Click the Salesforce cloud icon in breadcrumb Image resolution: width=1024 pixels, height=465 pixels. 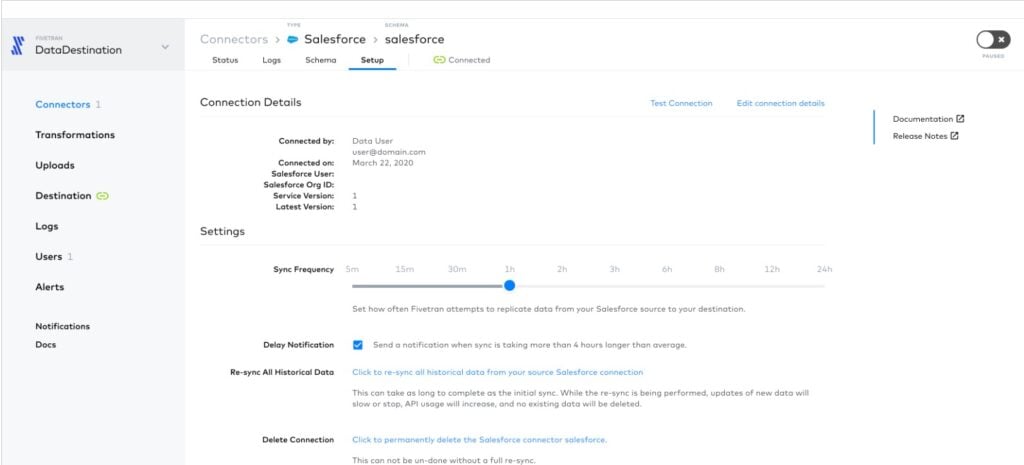(x=293, y=39)
